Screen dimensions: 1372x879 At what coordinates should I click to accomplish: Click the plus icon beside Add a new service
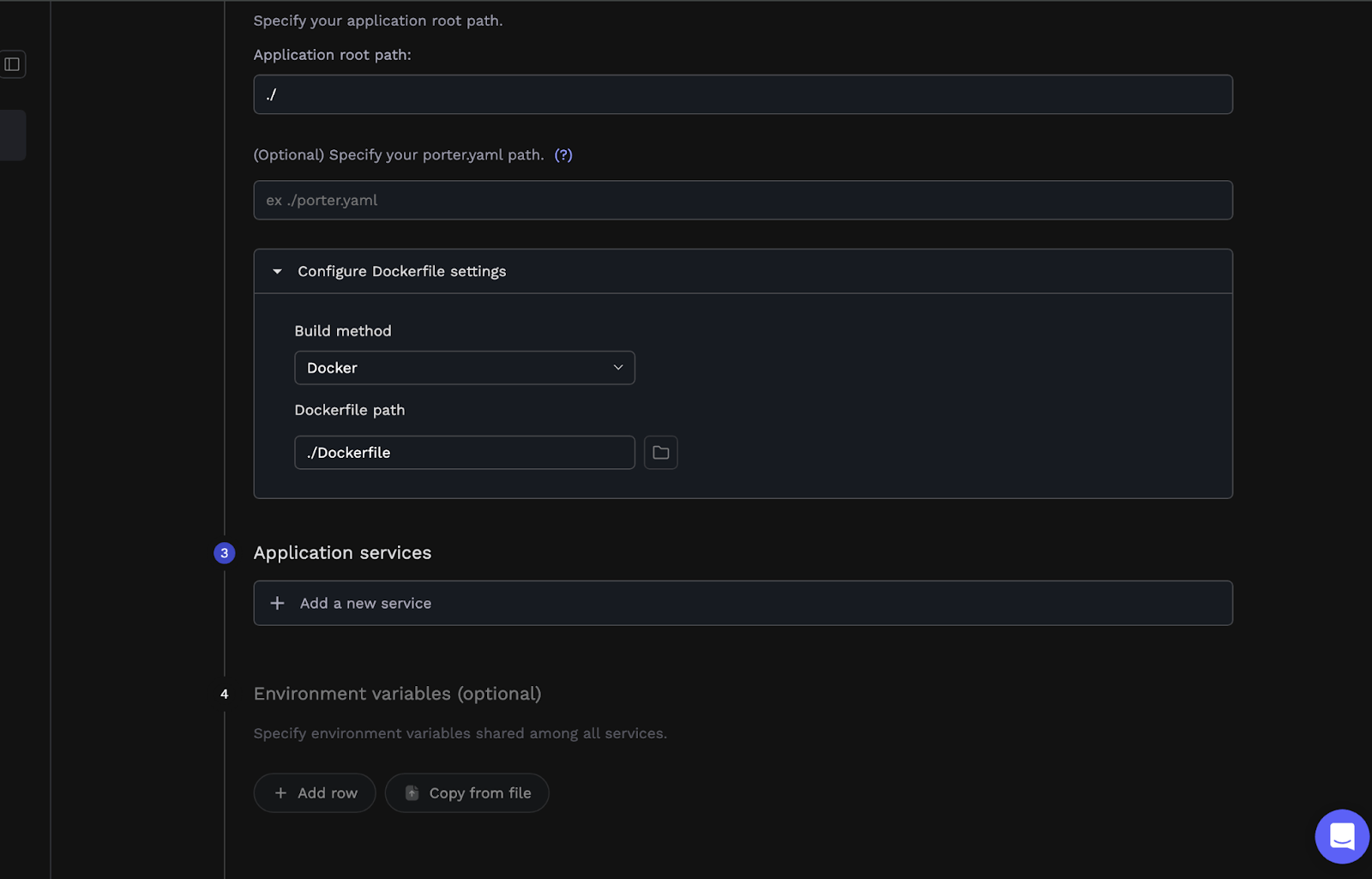tap(277, 604)
